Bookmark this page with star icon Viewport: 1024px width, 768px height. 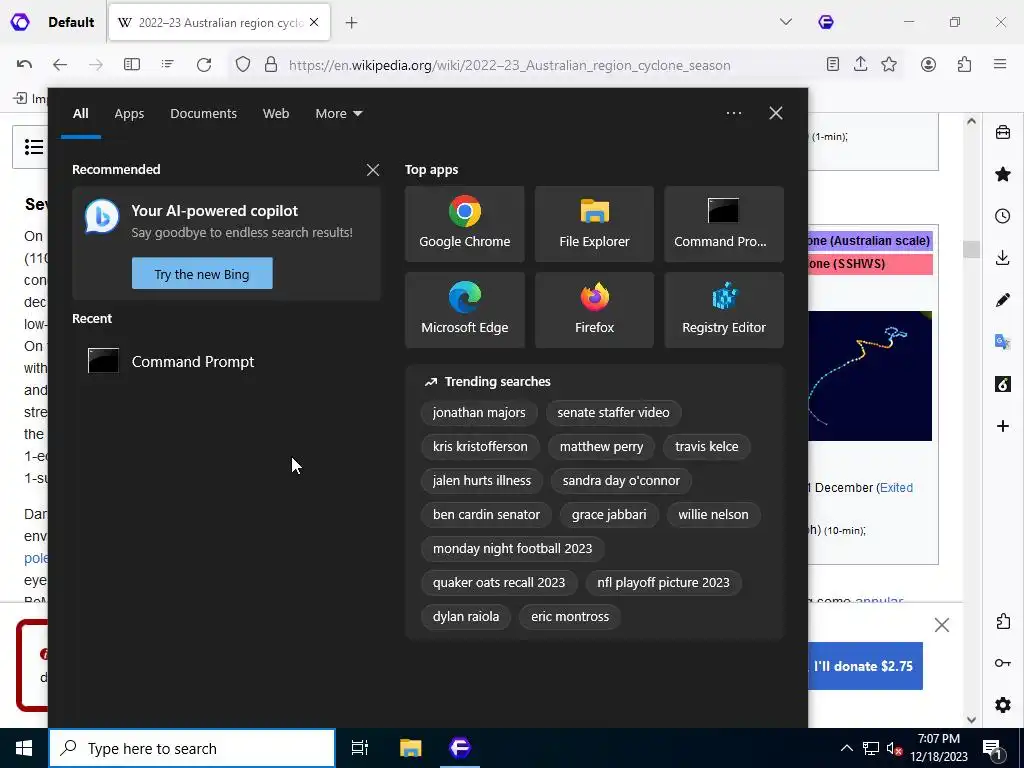889,64
